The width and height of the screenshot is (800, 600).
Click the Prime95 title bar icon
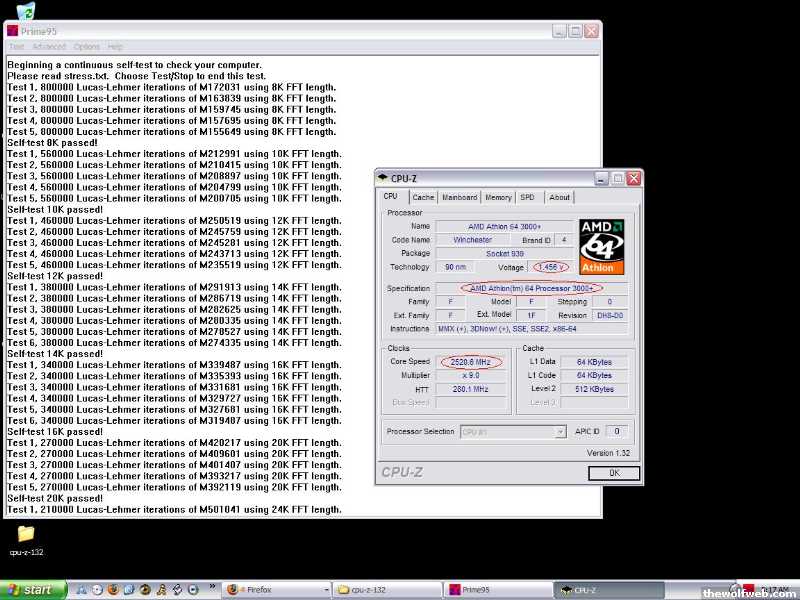click(13, 31)
